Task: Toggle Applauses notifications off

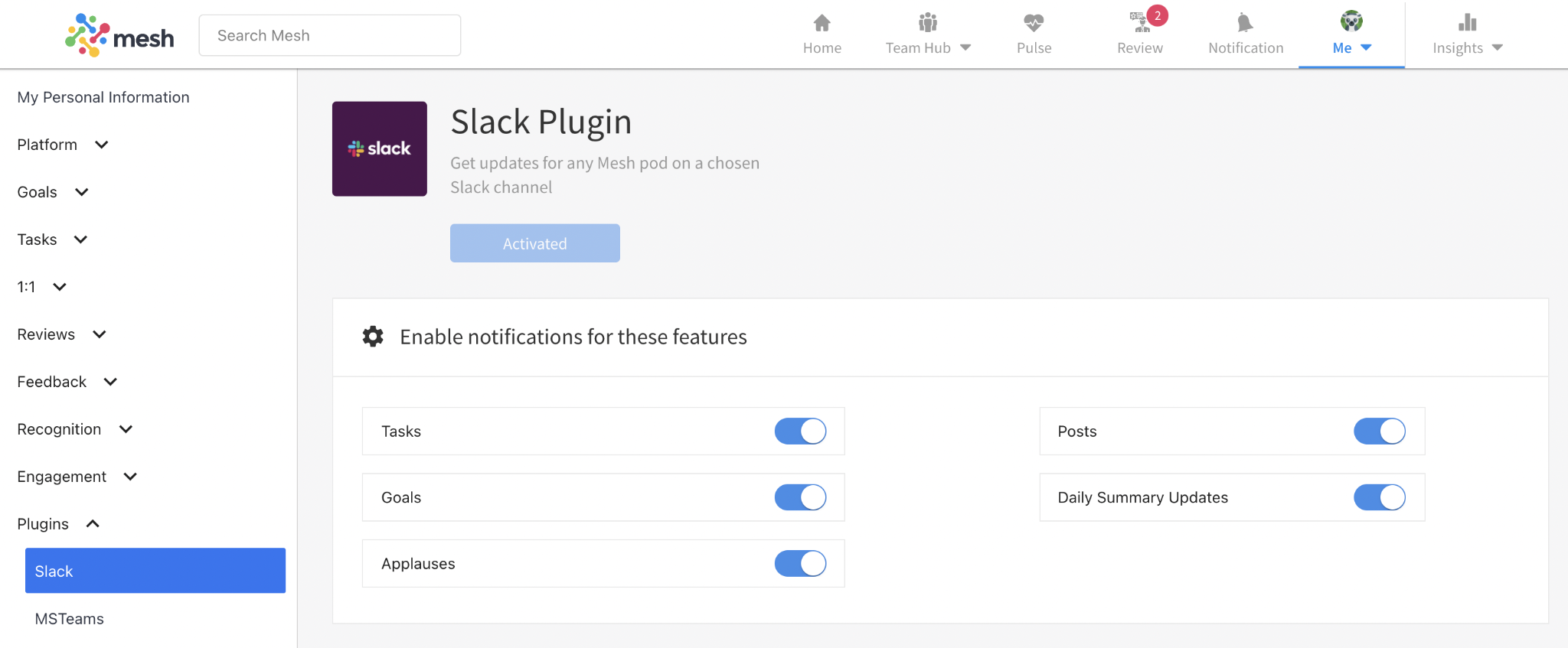Action: (x=800, y=564)
